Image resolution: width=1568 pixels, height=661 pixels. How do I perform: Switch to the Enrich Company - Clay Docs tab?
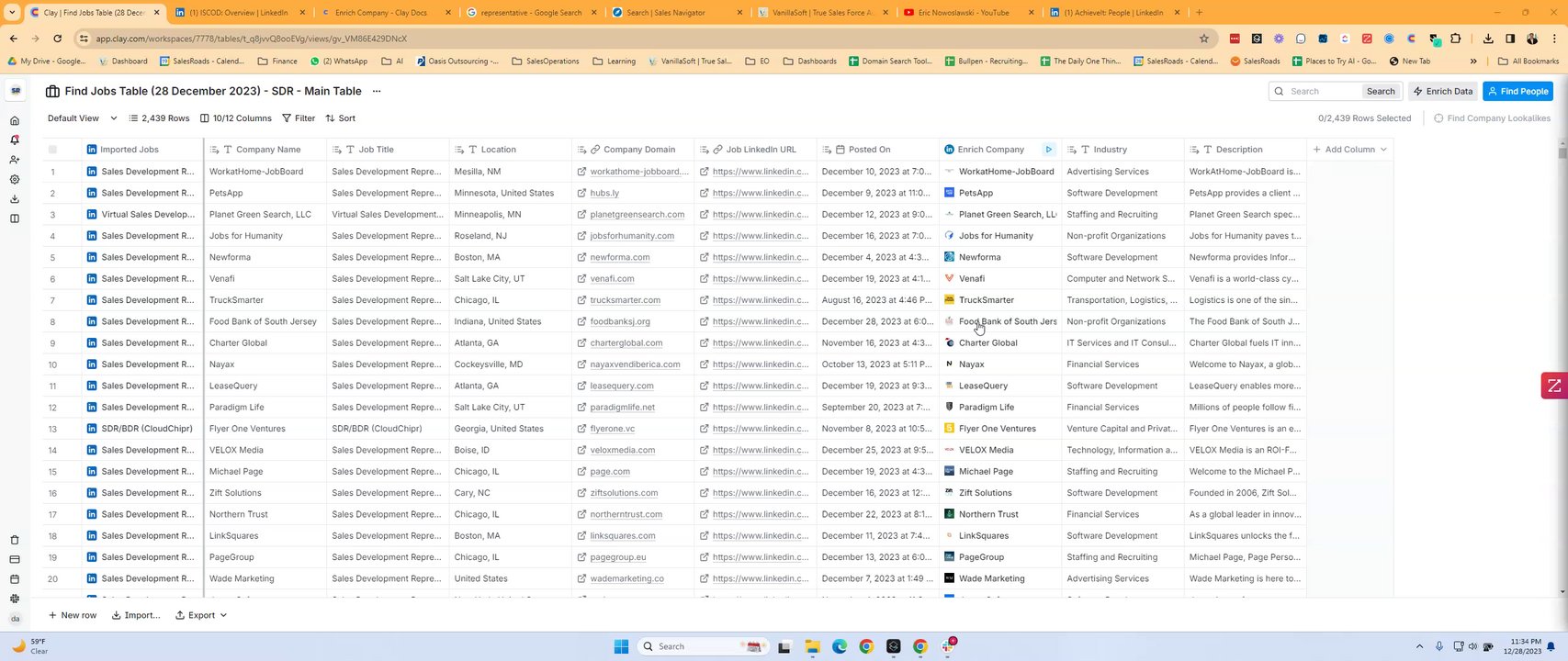tap(386, 13)
